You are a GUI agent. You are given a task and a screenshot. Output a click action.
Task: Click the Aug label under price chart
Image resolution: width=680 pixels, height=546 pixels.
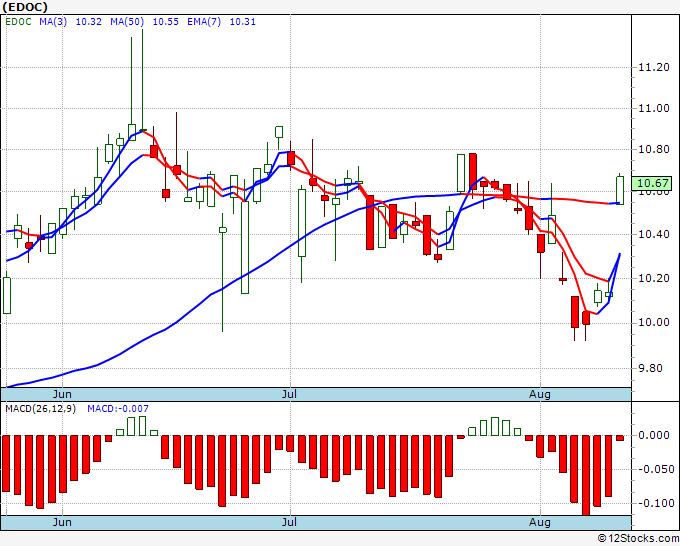(x=540, y=394)
